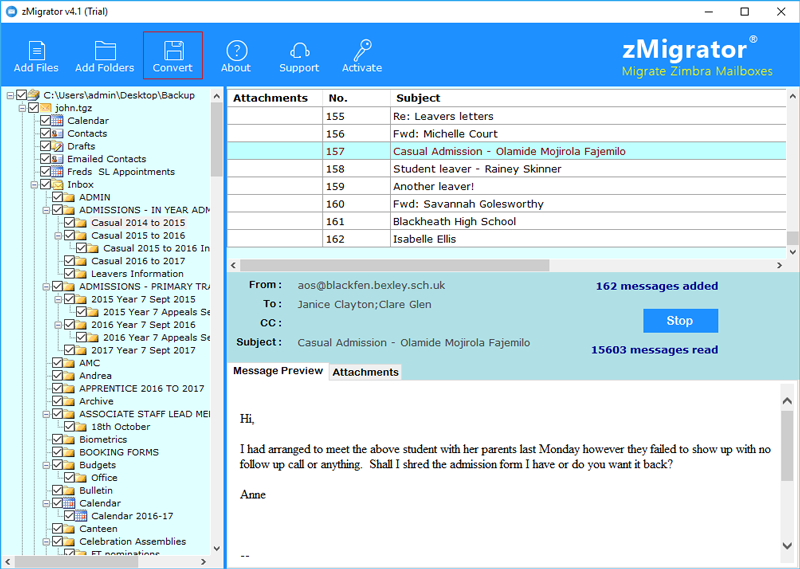800x569 pixels.
Task: Click the root Backup path folder icon
Action: pyautogui.click(x=34, y=95)
